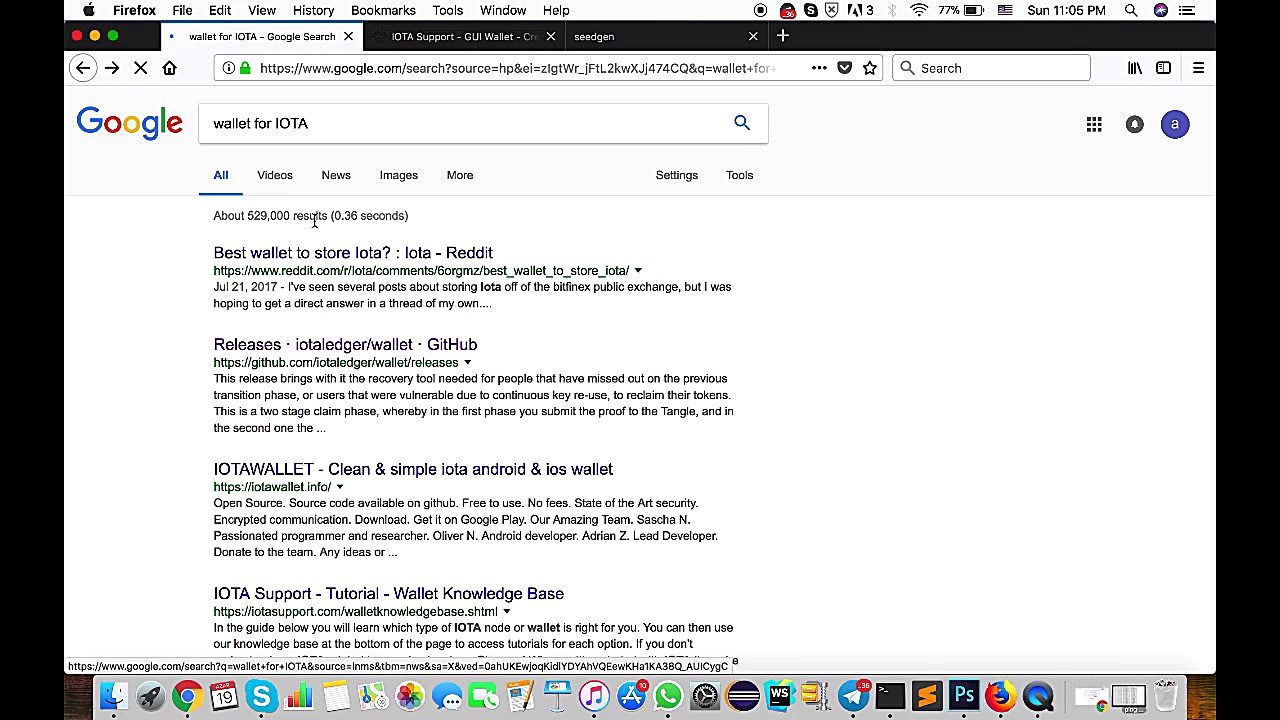Open Skype from the Dock
1280x720 pixels.
point(261,696)
